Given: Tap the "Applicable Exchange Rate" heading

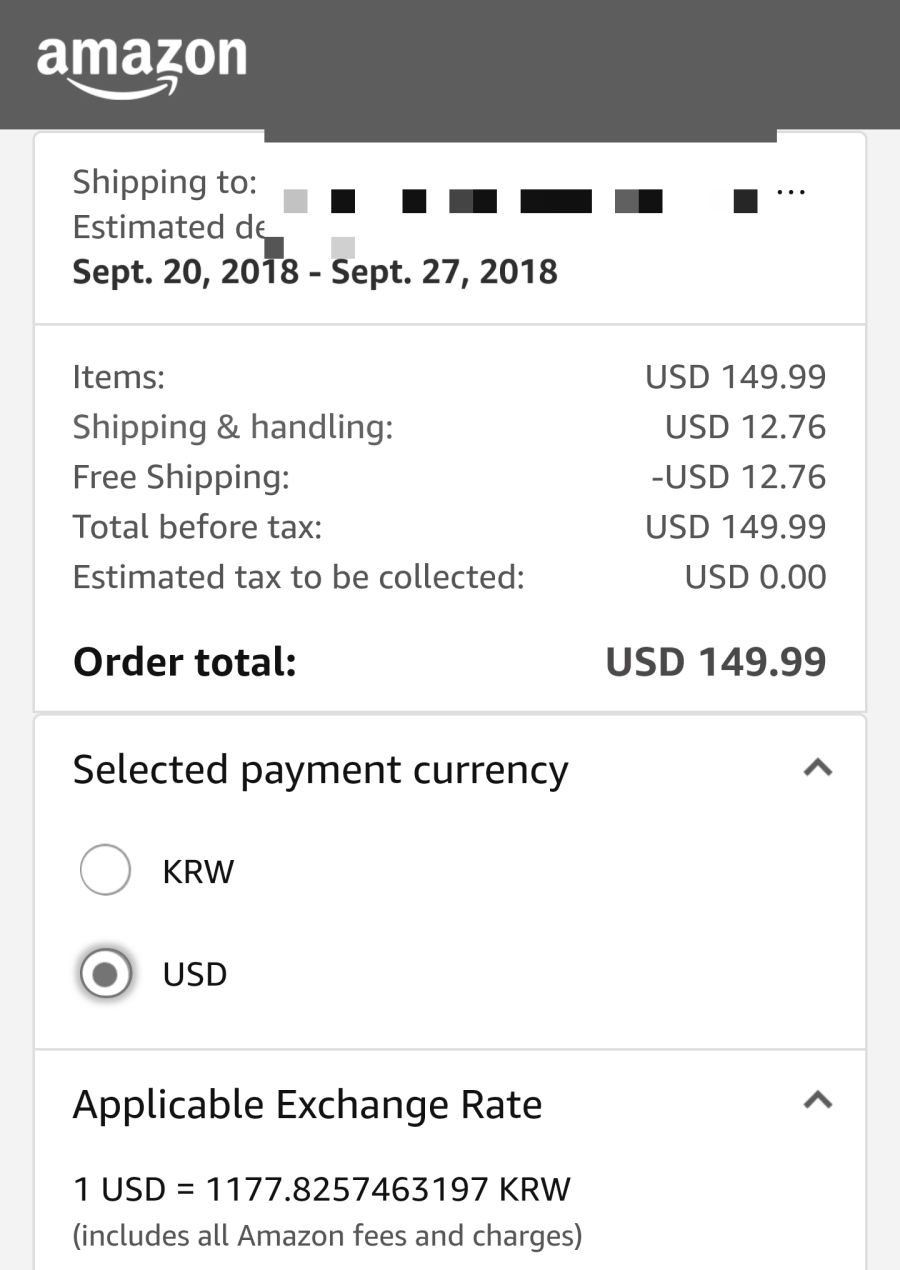Looking at the screenshot, I should [307, 1105].
